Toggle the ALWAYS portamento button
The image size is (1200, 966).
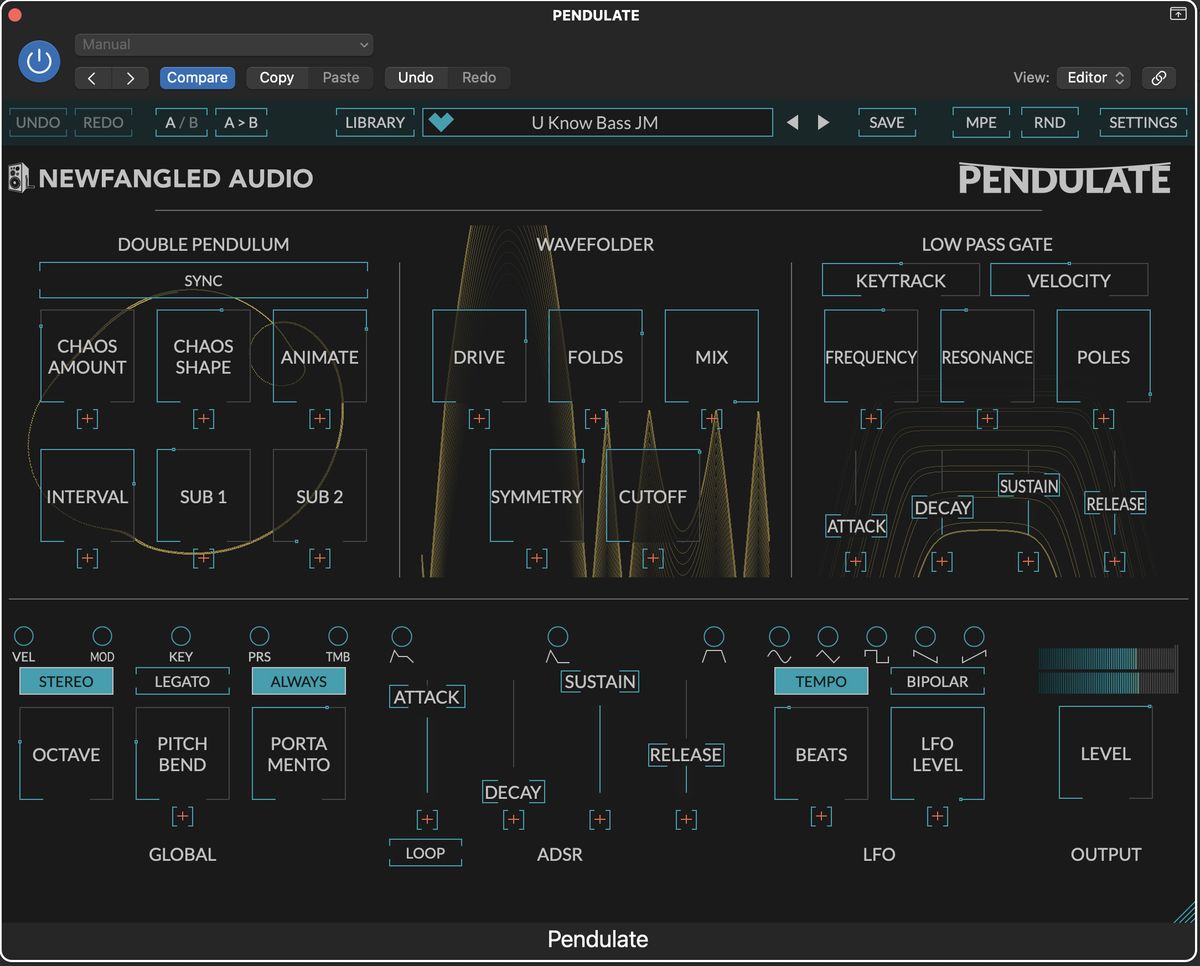[x=298, y=681]
